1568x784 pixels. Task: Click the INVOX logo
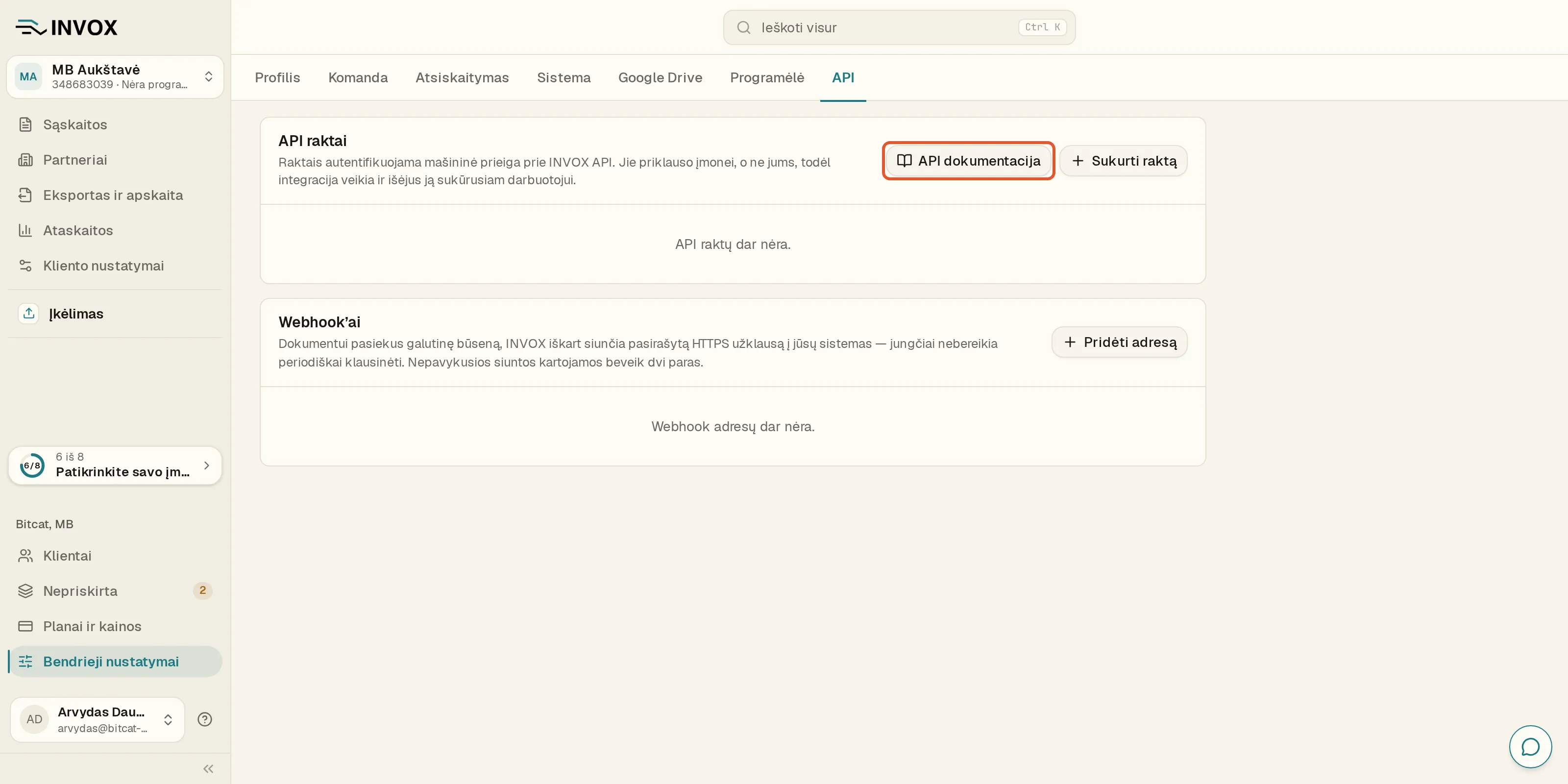pos(66,27)
